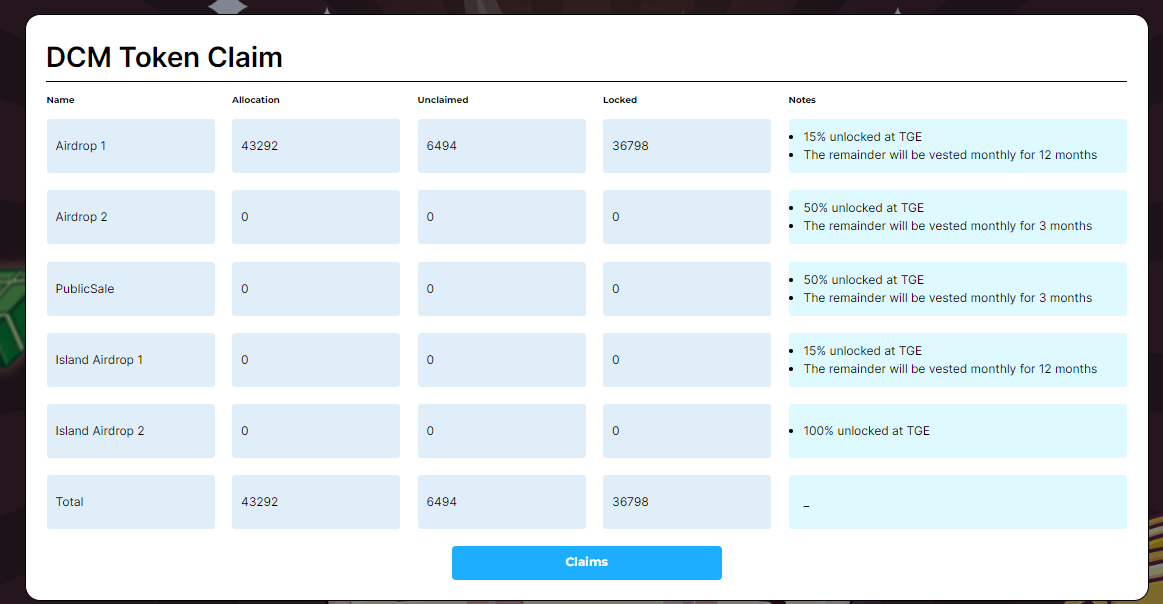Click the blue Claims button
The height and width of the screenshot is (604, 1163).
click(x=587, y=562)
